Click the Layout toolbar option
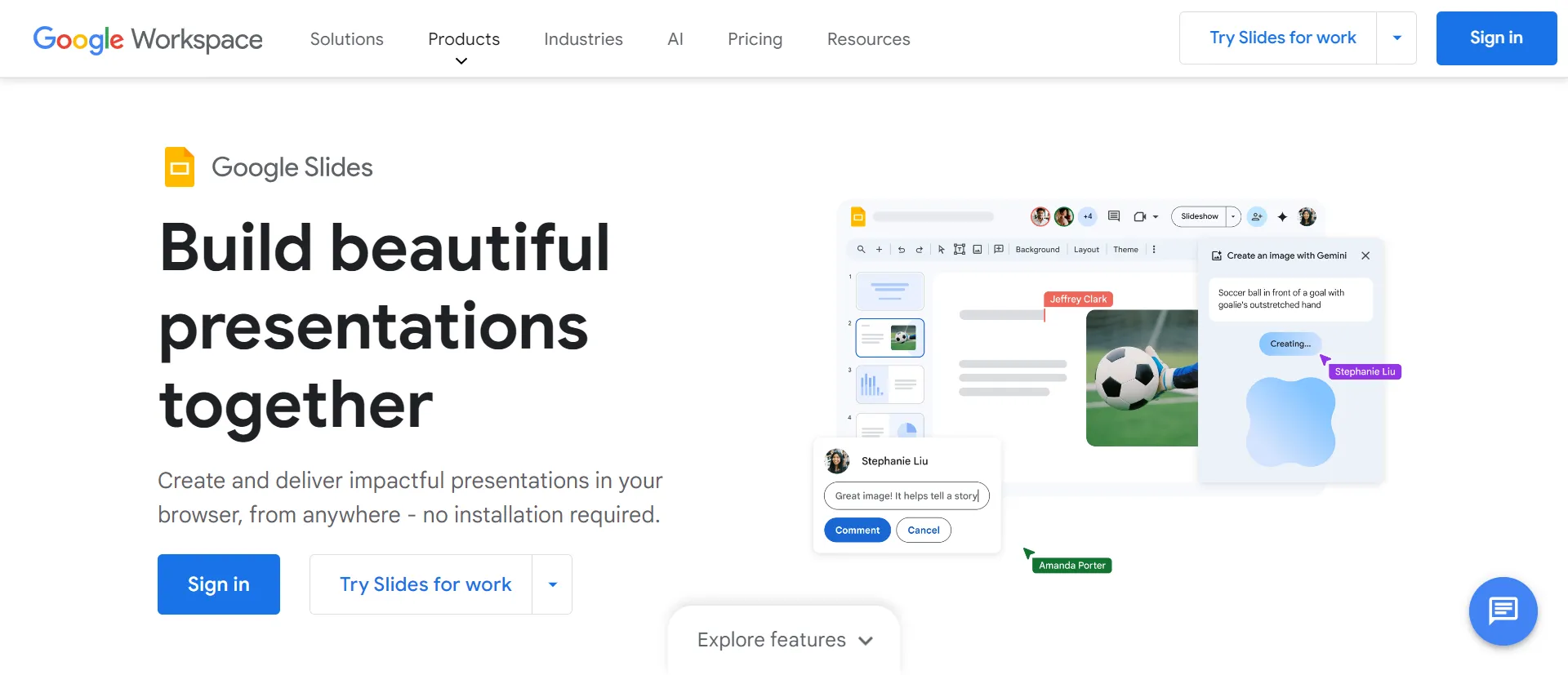 tap(1086, 250)
